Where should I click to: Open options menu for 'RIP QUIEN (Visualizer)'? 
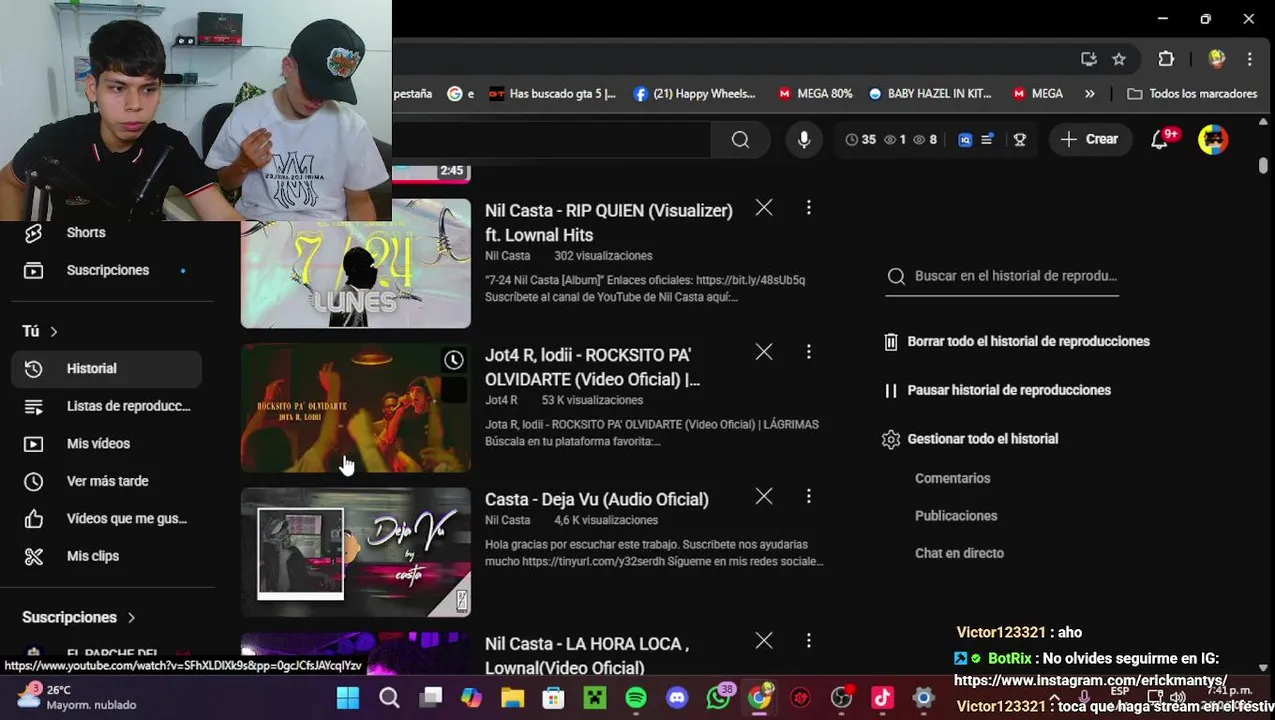tap(808, 208)
